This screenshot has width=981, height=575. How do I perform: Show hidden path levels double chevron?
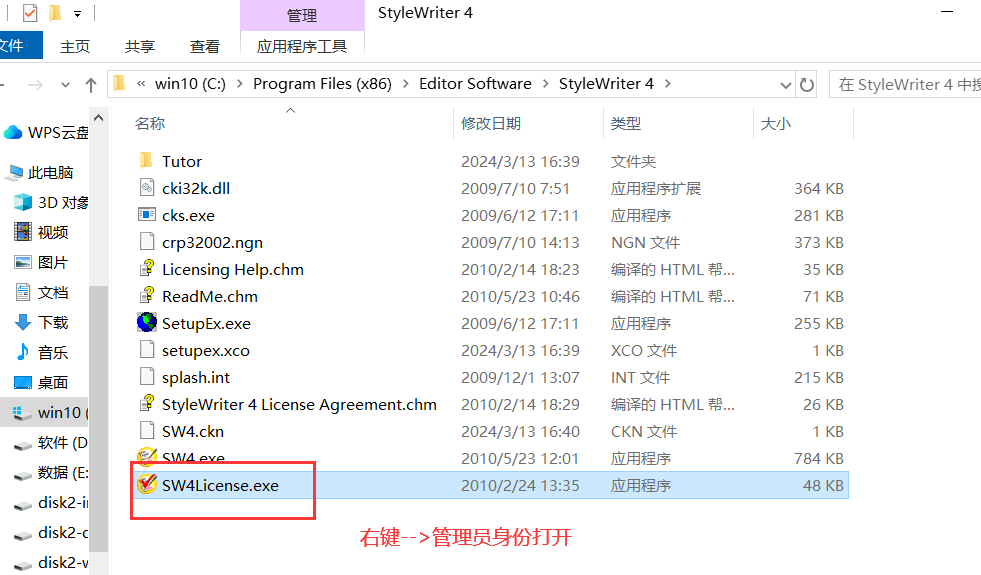pos(141,84)
